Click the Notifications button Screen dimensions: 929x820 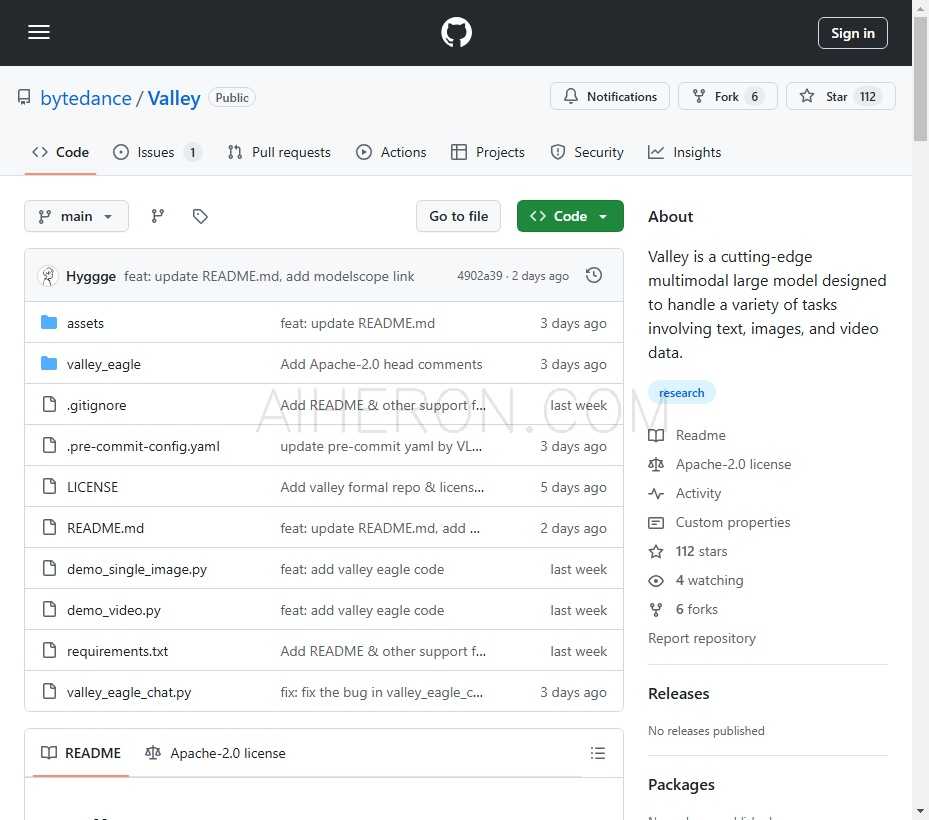(610, 97)
